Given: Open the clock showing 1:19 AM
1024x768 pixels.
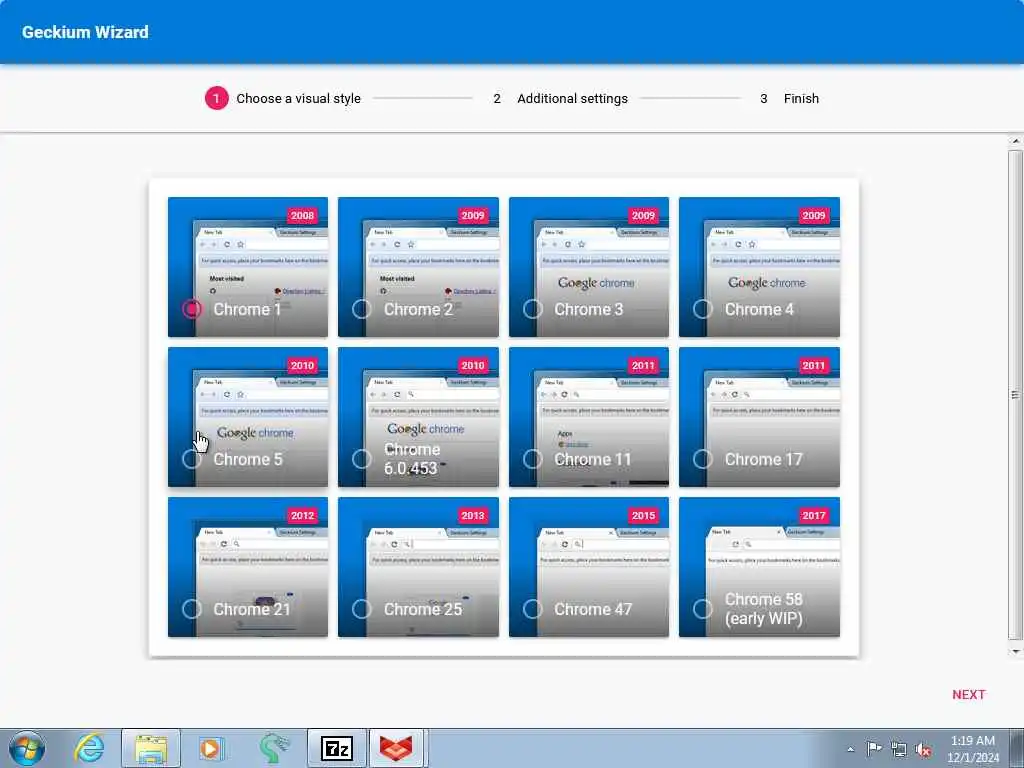Looking at the screenshot, I should (973, 749).
